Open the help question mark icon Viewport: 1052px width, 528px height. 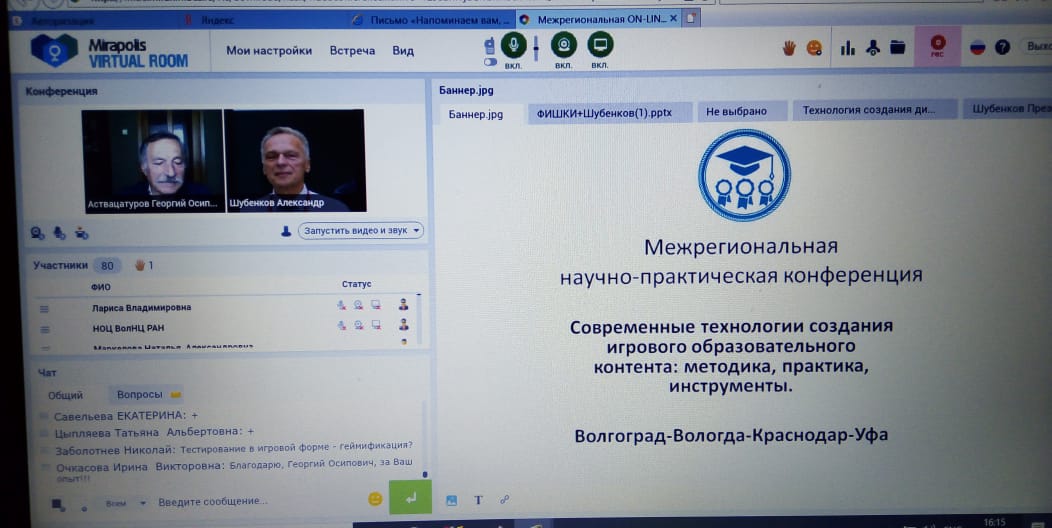[1002, 47]
